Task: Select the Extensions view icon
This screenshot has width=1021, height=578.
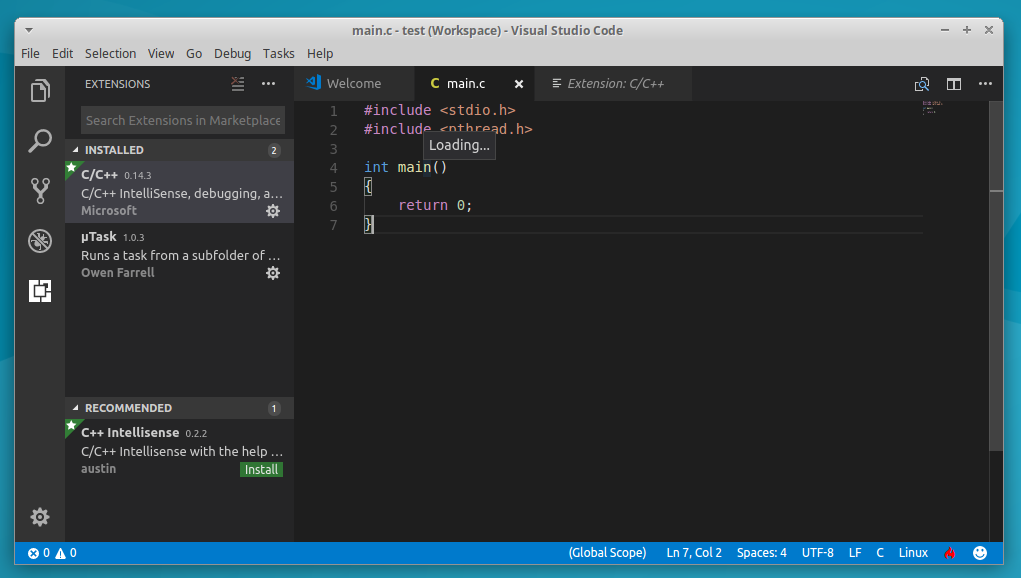Action: tap(40, 291)
